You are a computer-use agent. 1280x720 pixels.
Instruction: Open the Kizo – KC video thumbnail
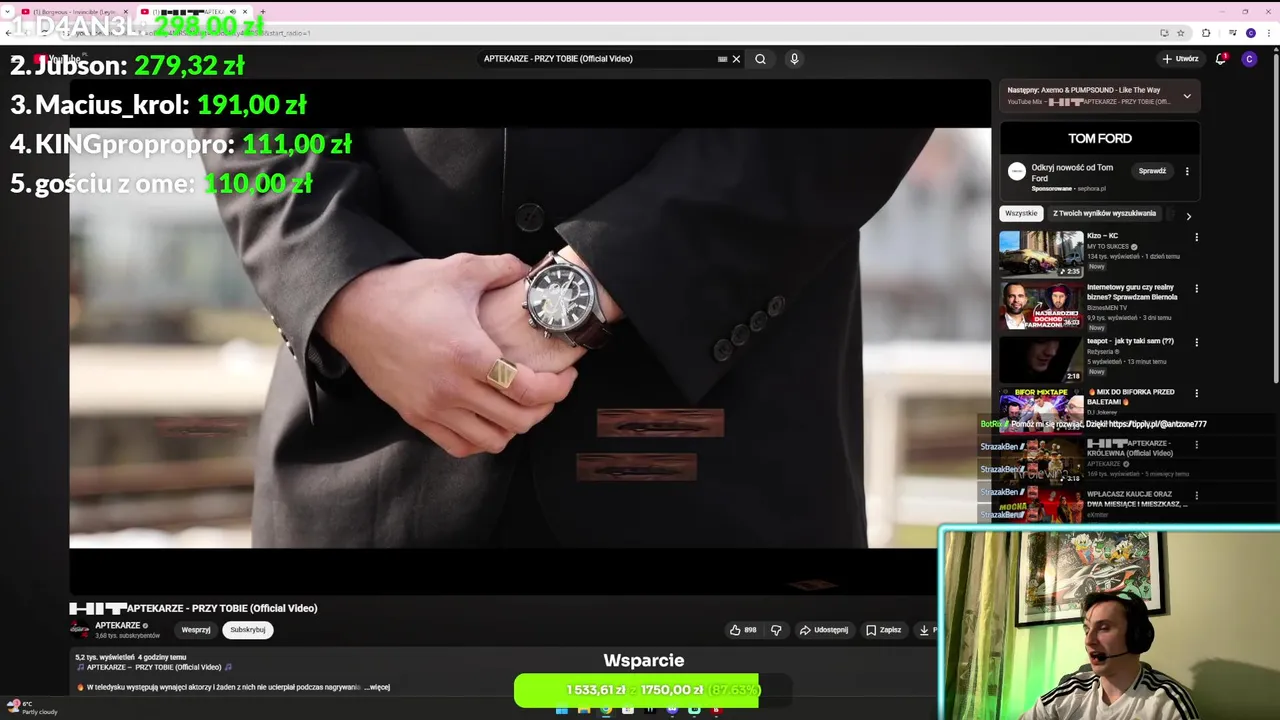(1041, 254)
